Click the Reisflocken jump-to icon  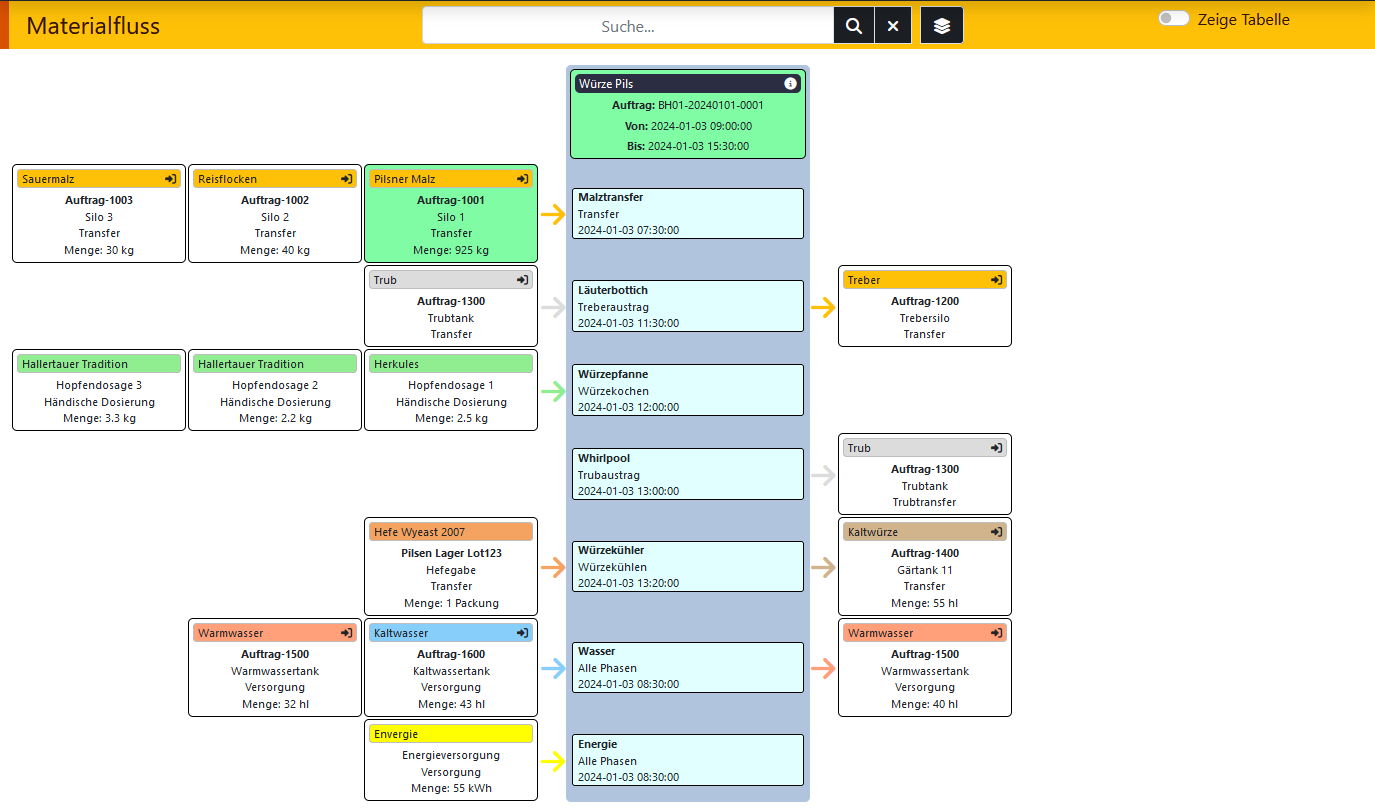pyautogui.click(x=347, y=179)
